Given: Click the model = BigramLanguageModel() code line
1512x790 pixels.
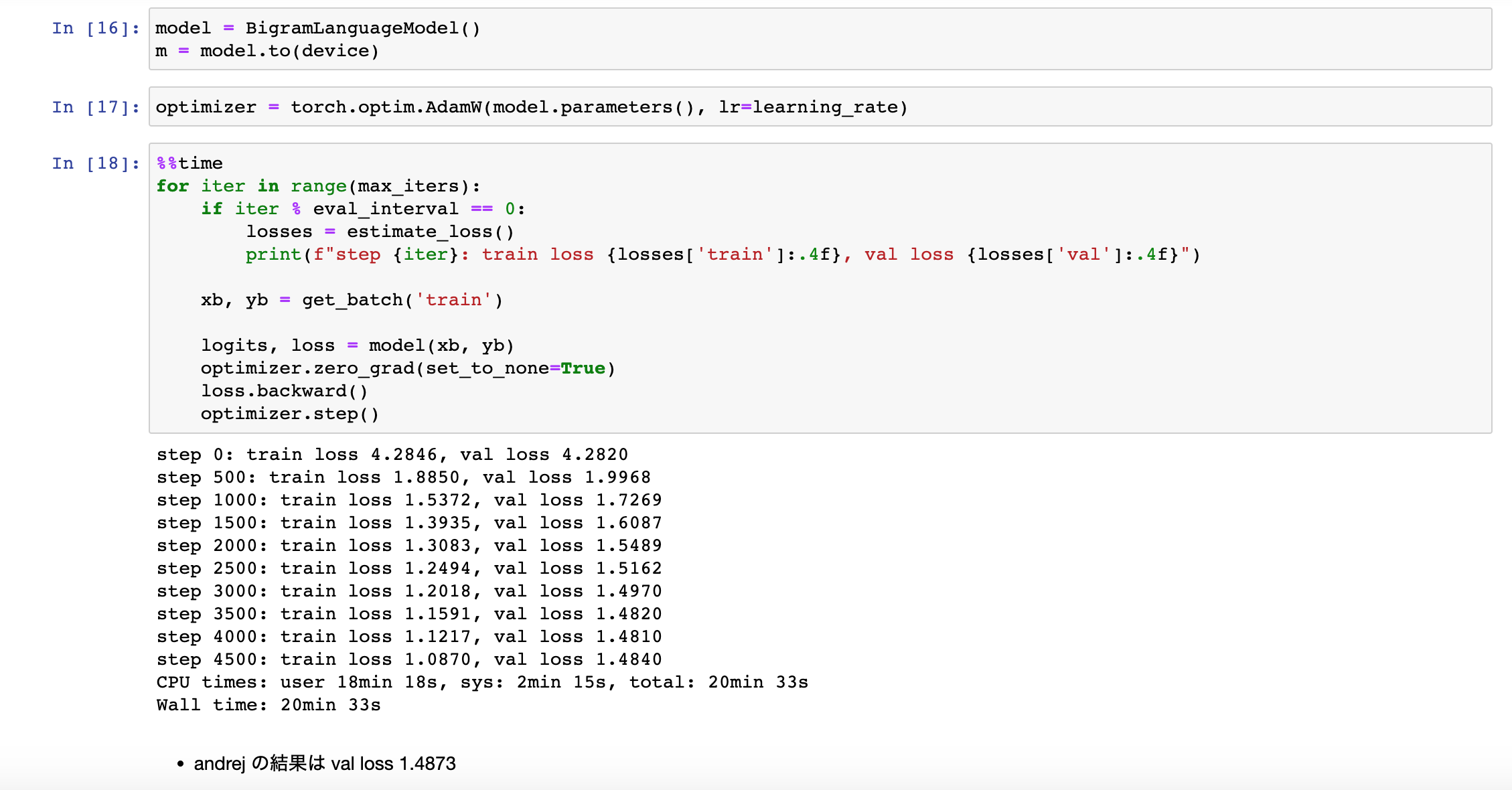Looking at the screenshot, I should click(318, 28).
